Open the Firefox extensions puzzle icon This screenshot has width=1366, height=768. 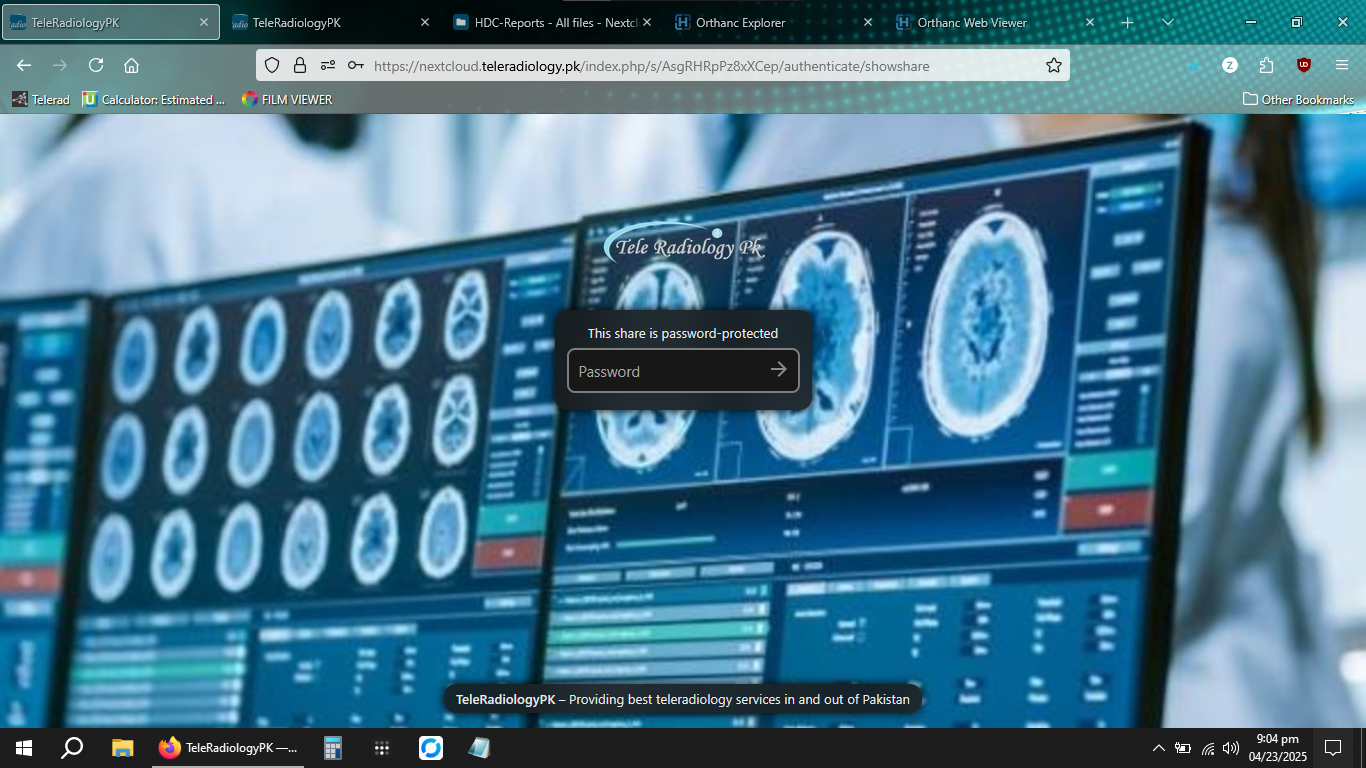tap(1267, 65)
